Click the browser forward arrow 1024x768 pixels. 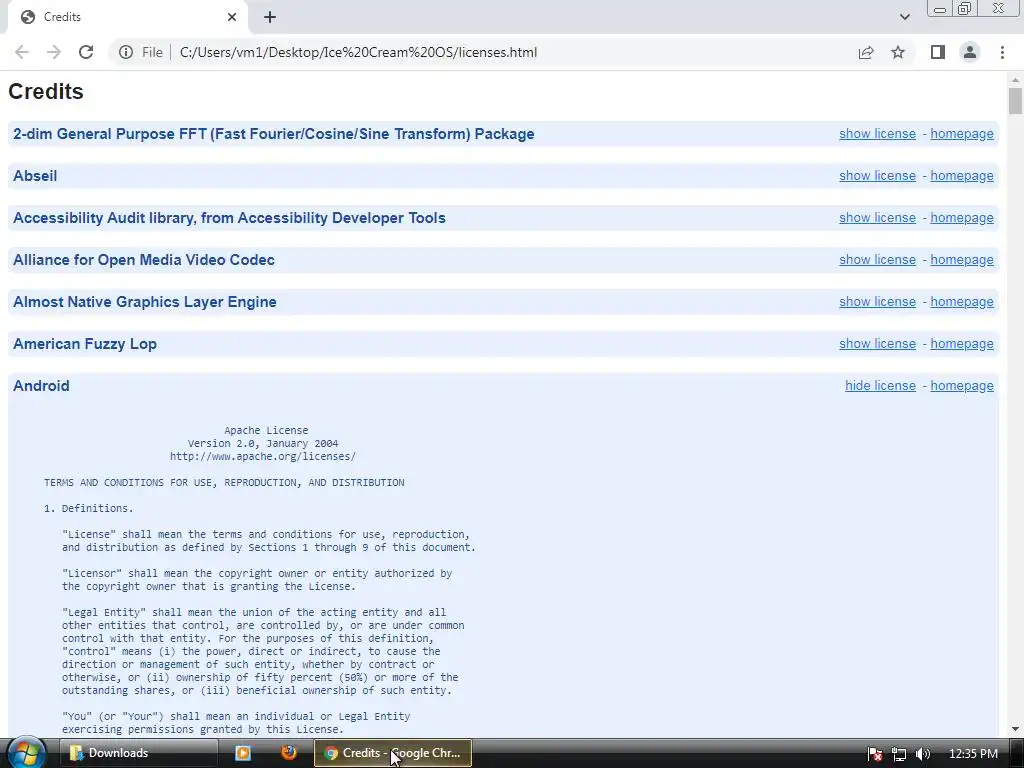click(54, 52)
